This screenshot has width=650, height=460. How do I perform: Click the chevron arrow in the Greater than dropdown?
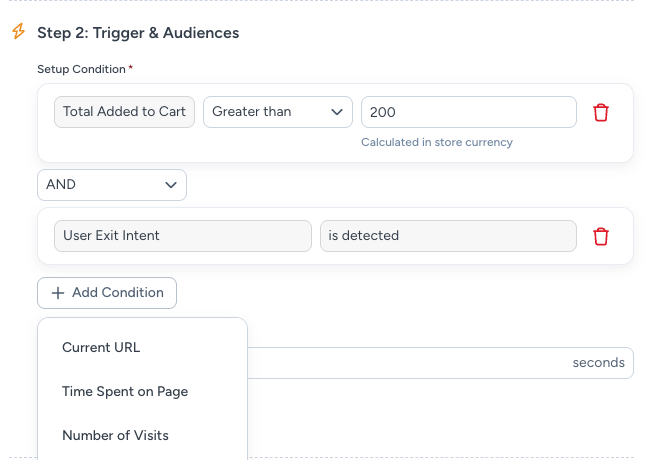[x=336, y=112]
